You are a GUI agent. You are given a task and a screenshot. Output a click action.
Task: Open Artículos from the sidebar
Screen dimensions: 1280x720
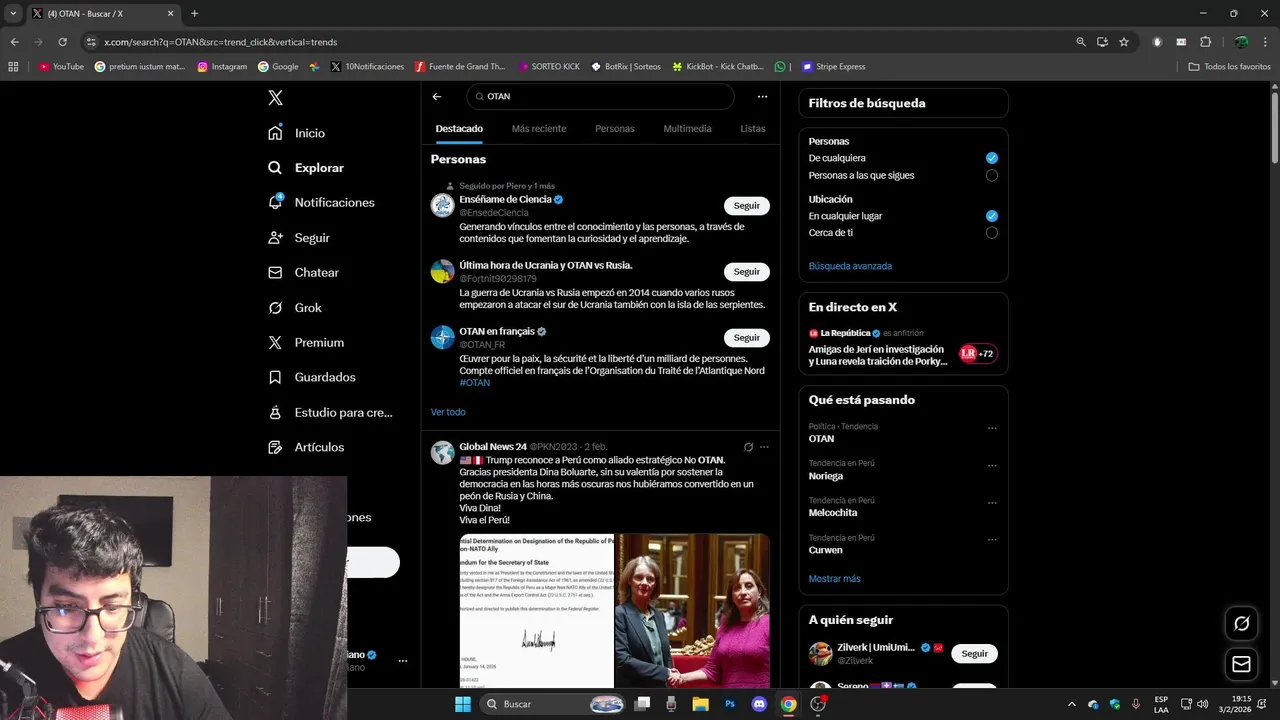tap(306, 447)
